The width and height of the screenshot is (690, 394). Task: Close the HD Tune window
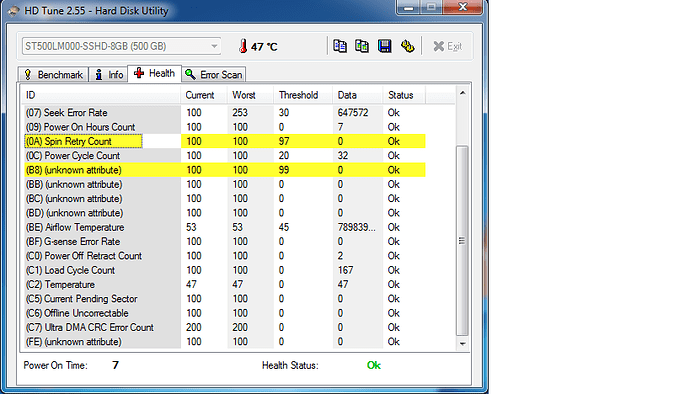pos(462,7)
